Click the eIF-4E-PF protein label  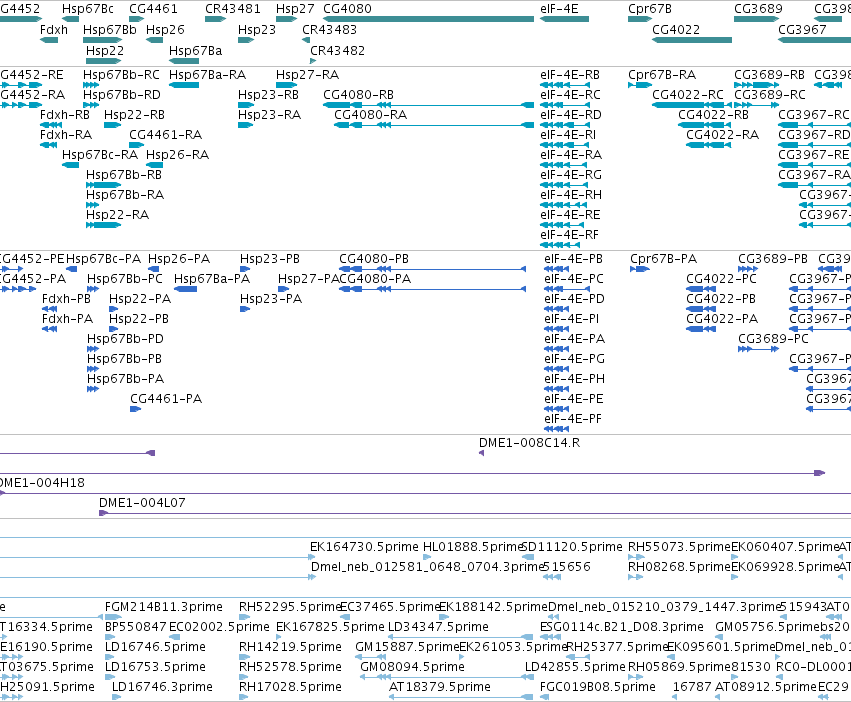[573, 419]
